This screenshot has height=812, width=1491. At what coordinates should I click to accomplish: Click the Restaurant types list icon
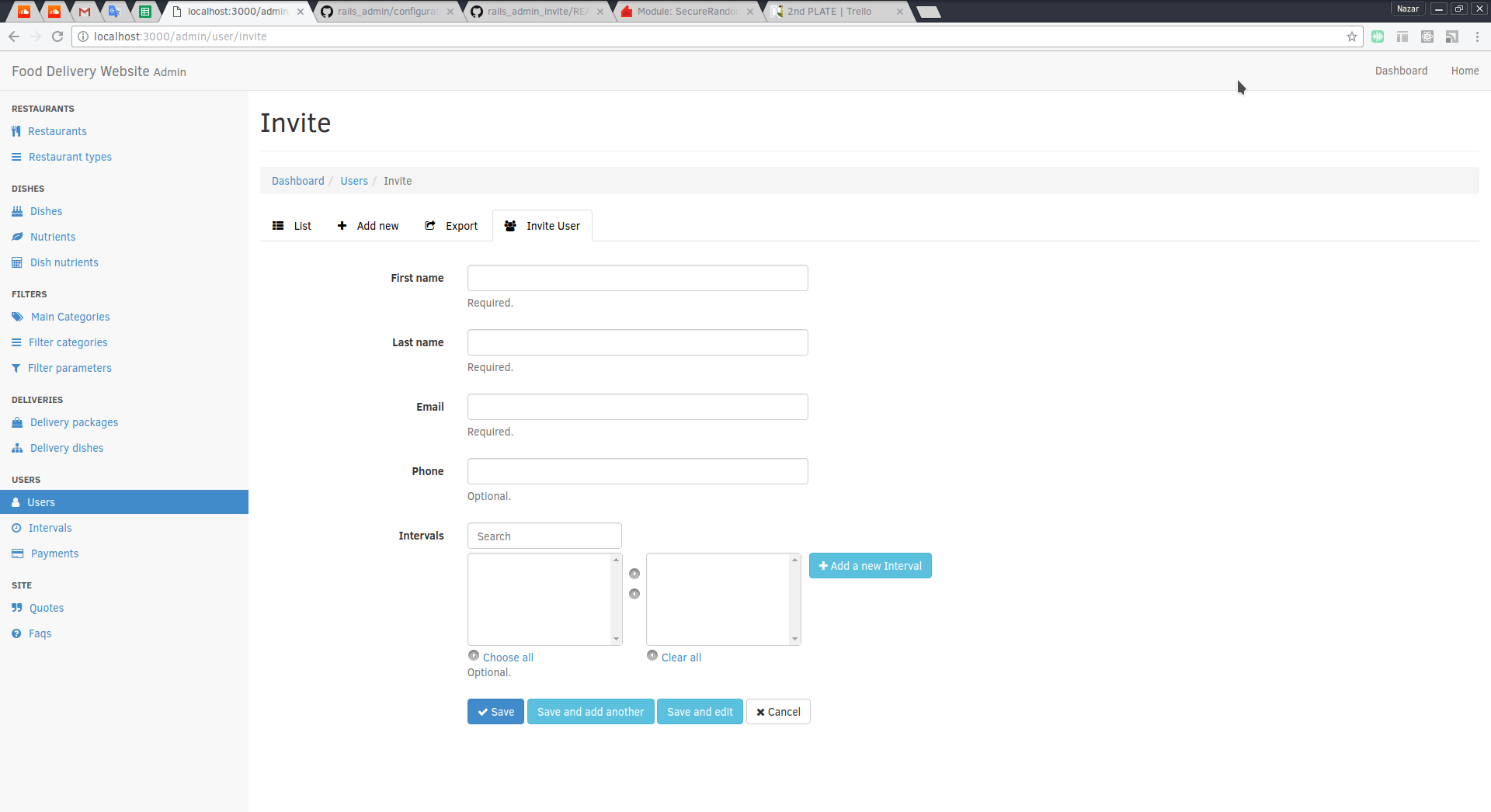click(x=16, y=157)
